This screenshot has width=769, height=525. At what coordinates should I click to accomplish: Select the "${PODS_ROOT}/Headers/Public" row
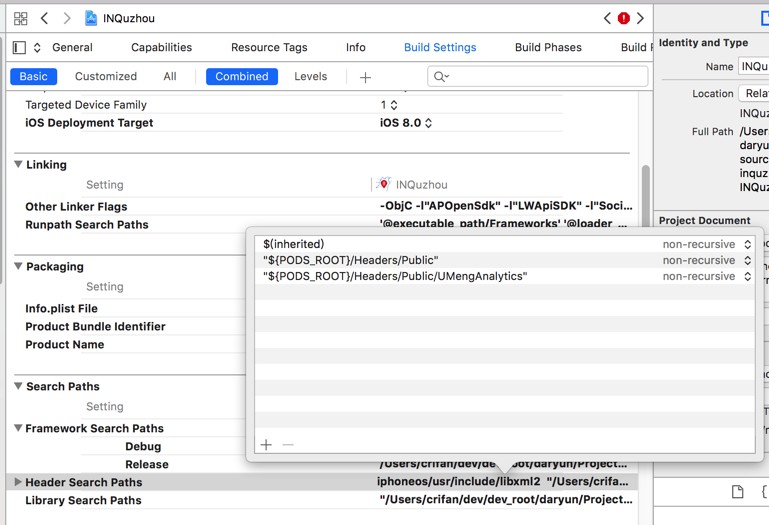[505, 261]
